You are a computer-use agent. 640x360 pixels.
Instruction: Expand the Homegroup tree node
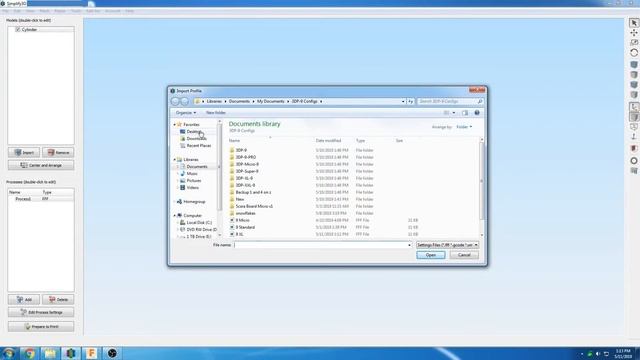coord(174,202)
